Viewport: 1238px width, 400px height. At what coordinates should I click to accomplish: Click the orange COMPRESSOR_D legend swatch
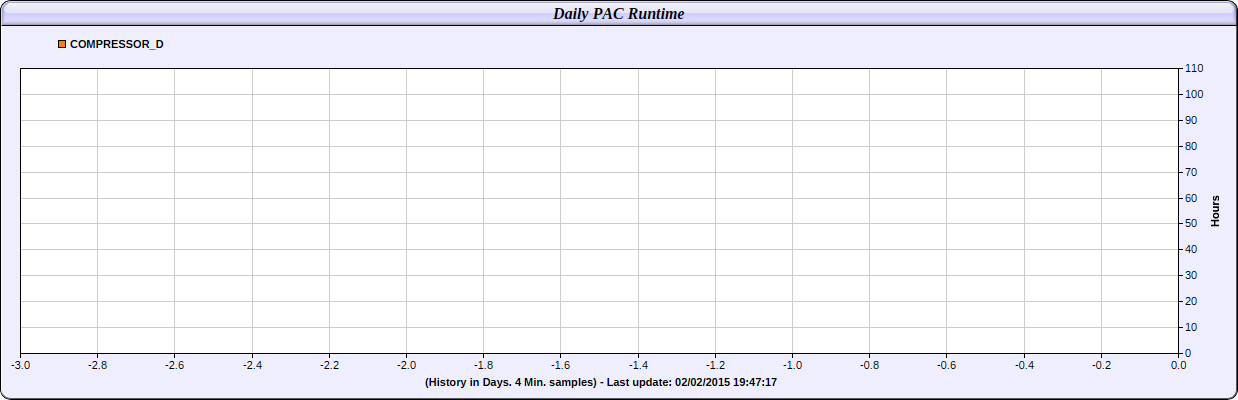tap(62, 44)
